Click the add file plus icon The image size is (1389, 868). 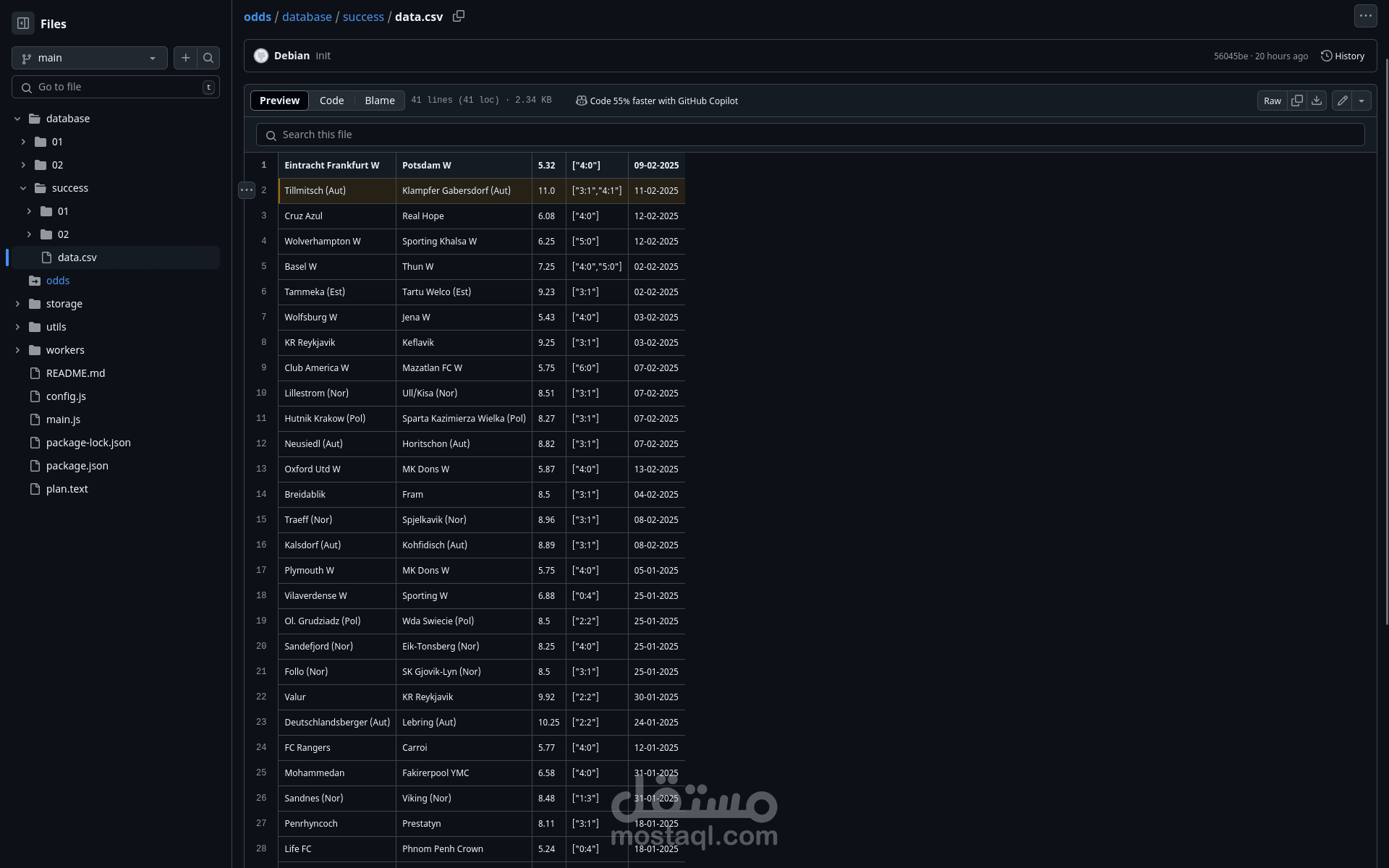pyautogui.click(x=185, y=58)
